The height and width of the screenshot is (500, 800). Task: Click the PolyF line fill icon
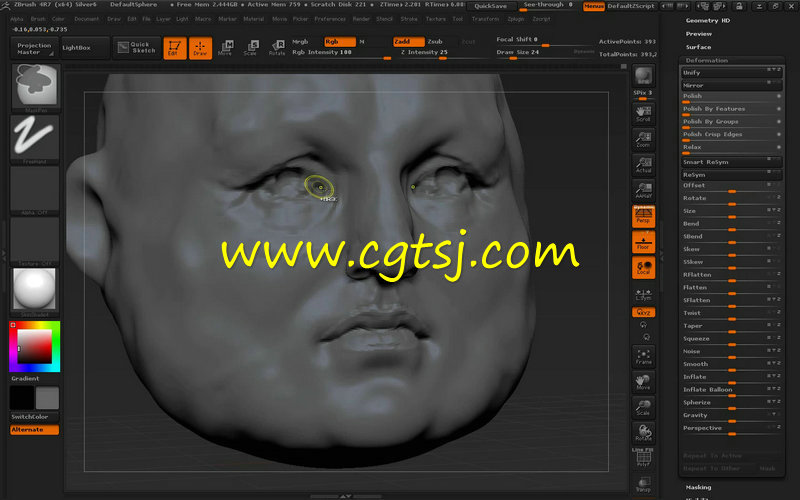click(x=643, y=458)
